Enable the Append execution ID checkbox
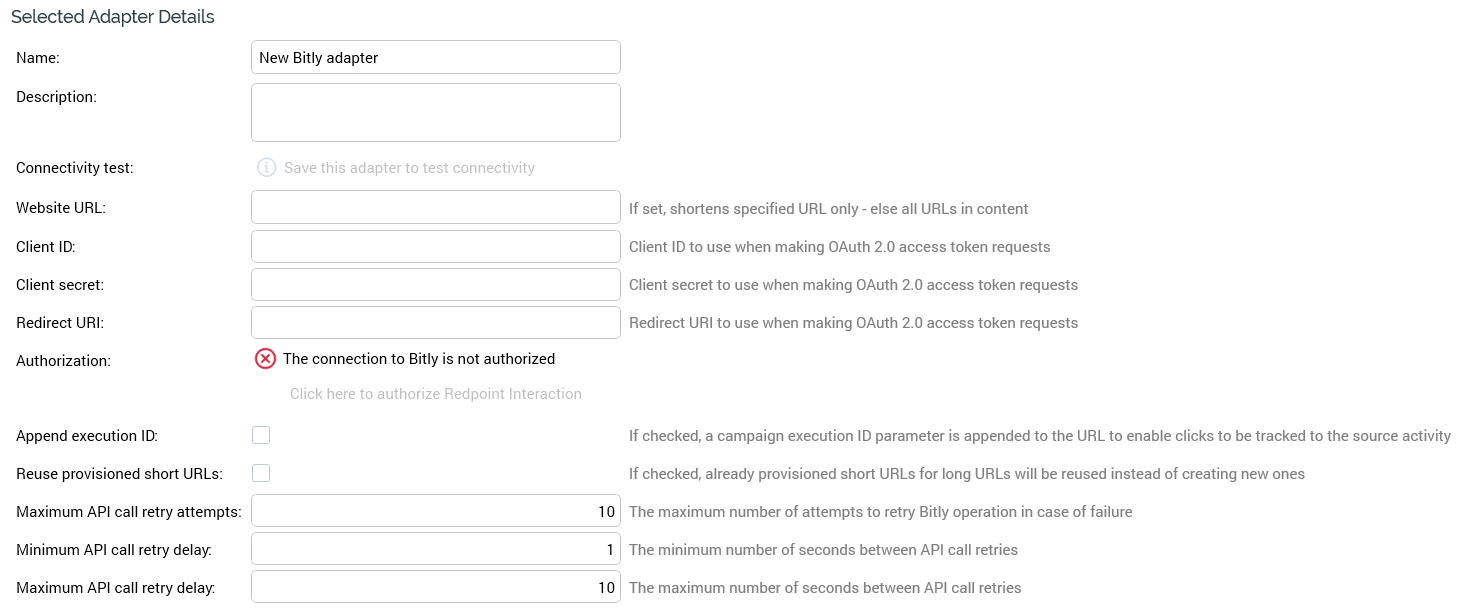Viewport: 1474px width, 613px height. pyautogui.click(x=261, y=435)
